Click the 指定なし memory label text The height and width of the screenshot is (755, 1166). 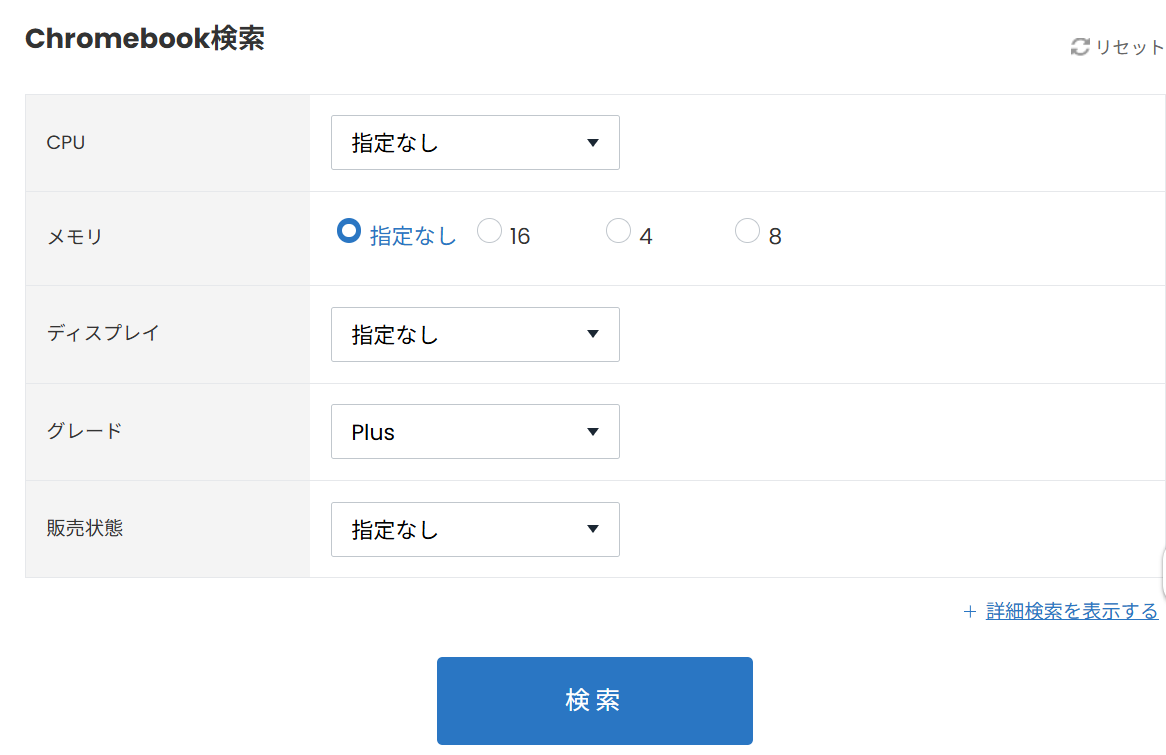click(x=413, y=236)
